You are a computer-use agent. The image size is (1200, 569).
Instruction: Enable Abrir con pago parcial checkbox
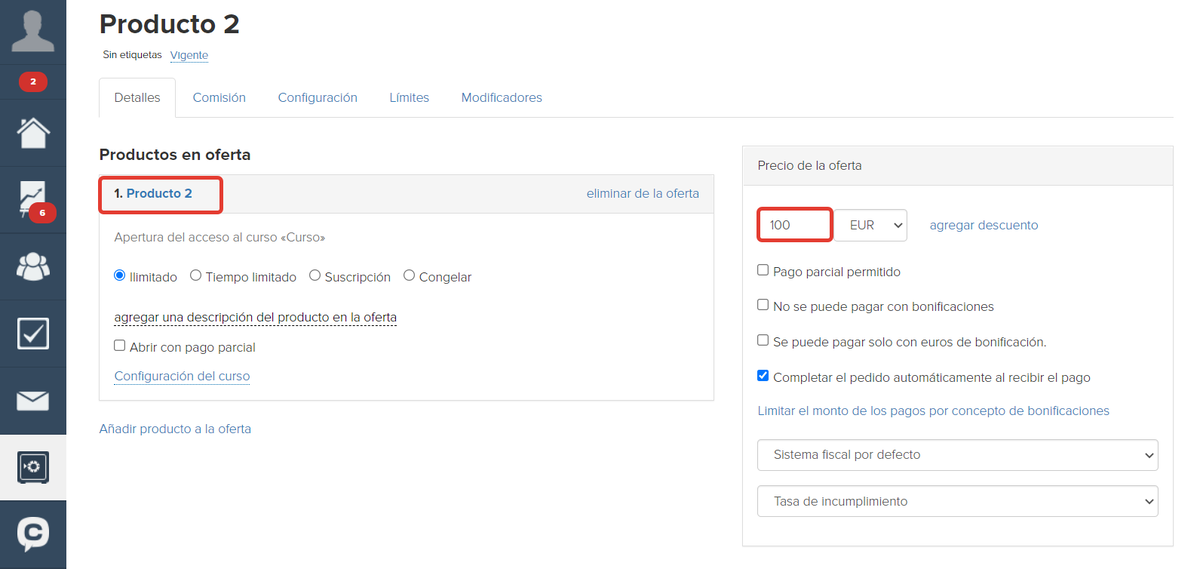click(x=120, y=346)
